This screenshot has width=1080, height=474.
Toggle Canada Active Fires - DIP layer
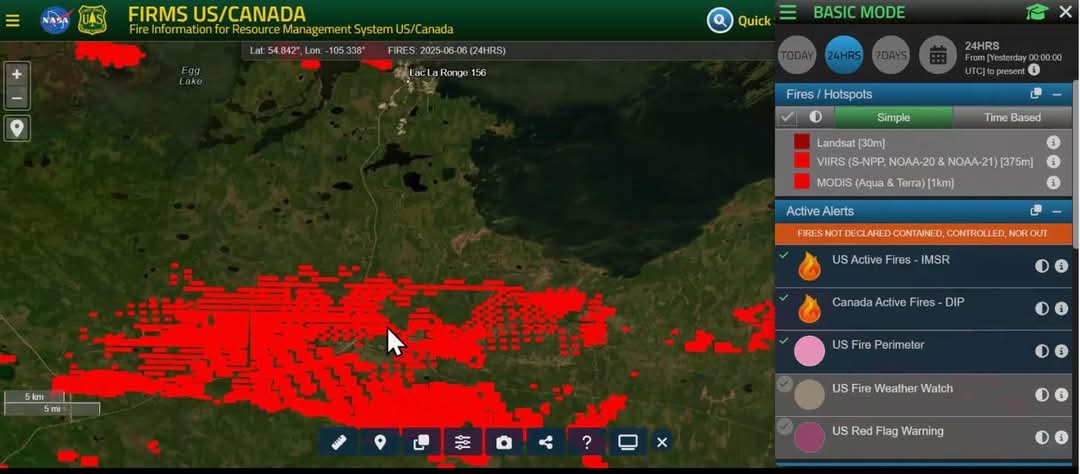coord(785,298)
